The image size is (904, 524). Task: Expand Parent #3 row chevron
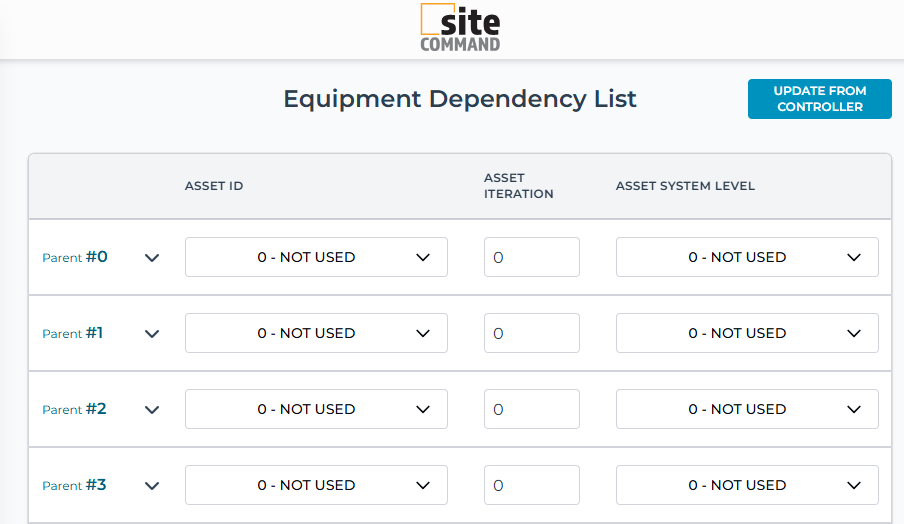click(152, 486)
